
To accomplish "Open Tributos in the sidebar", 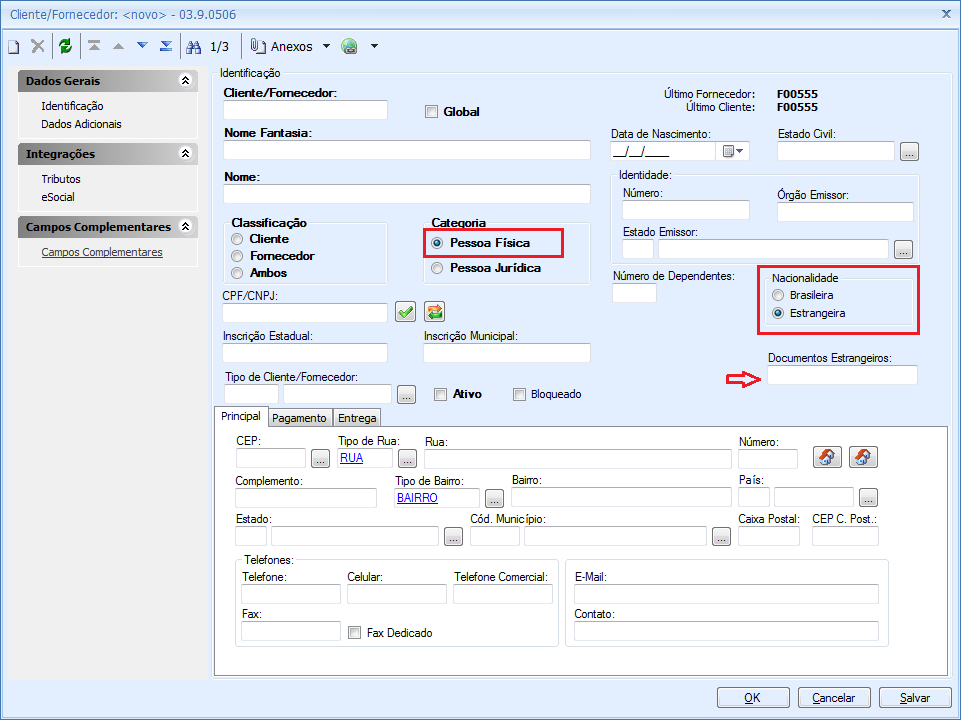I will [x=61, y=179].
